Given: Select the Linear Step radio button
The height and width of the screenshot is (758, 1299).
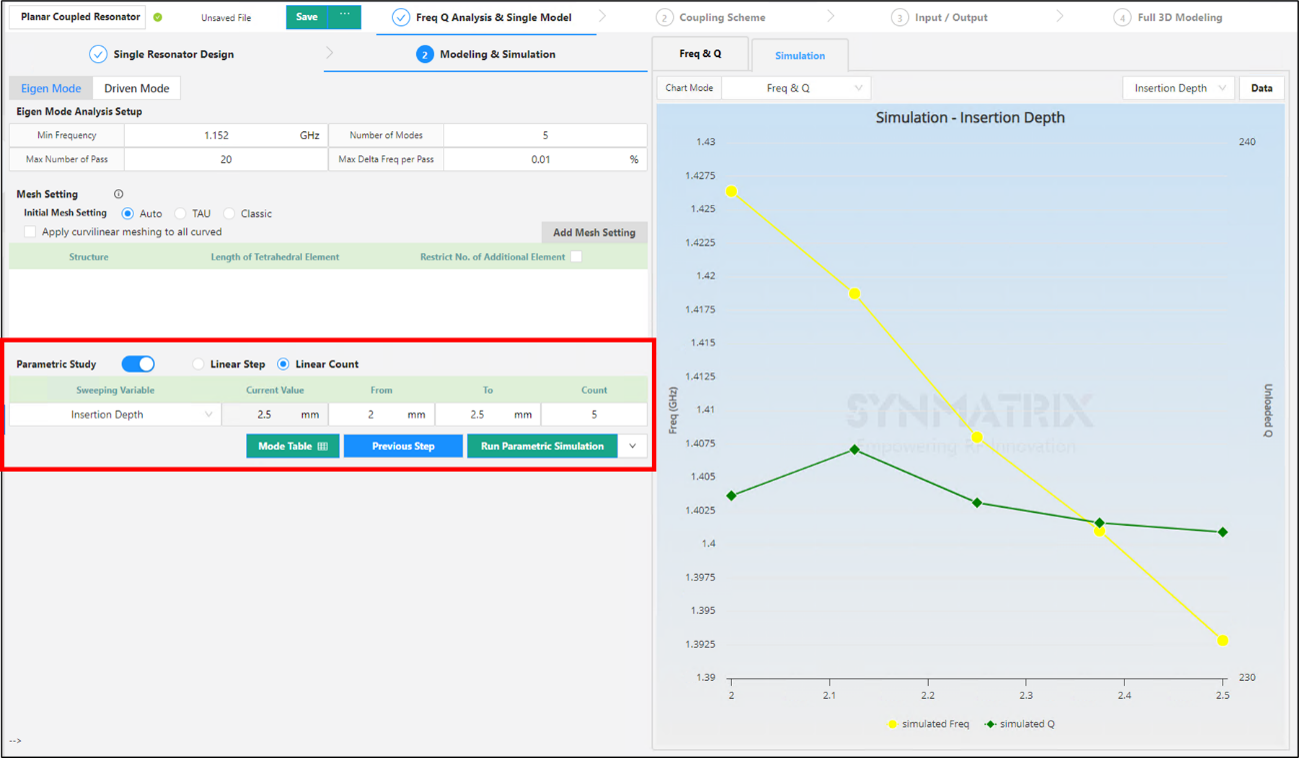Looking at the screenshot, I should [x=198, y=364].
